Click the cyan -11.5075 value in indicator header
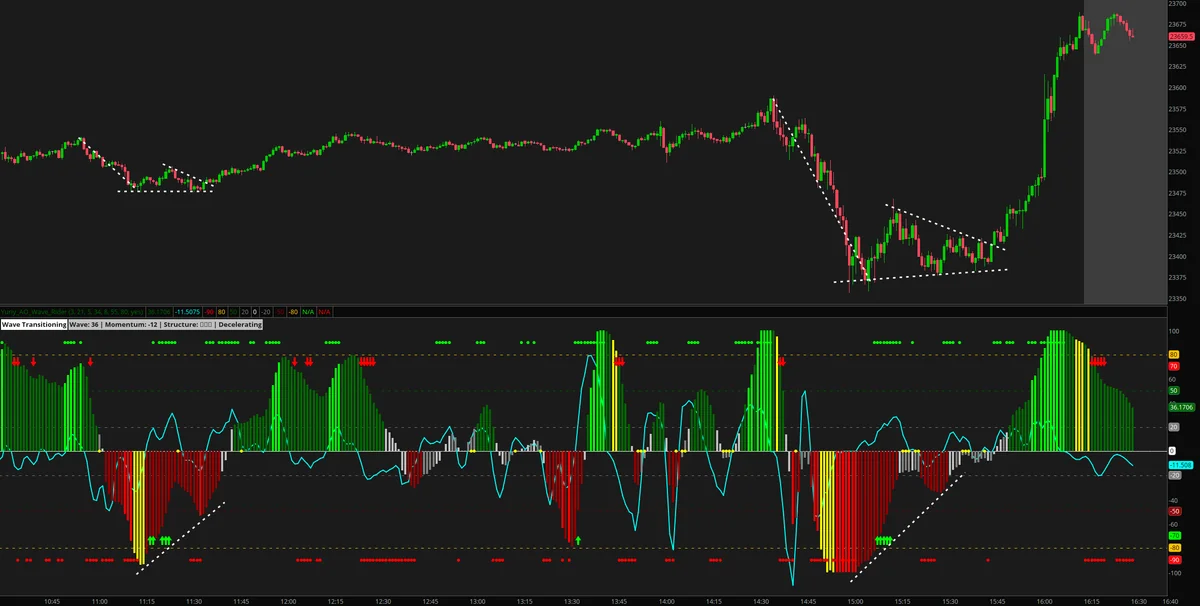 pyautogui.click(x=187, y=312)
